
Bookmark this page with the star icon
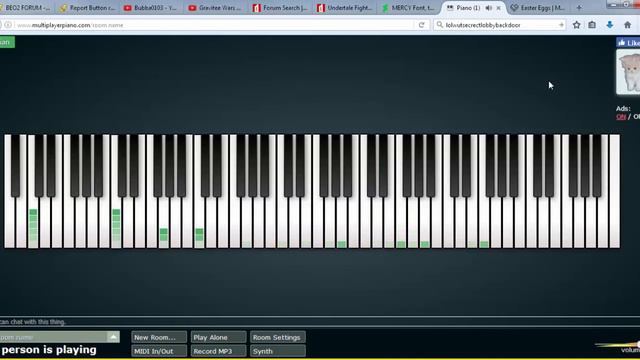pos(576,25)
